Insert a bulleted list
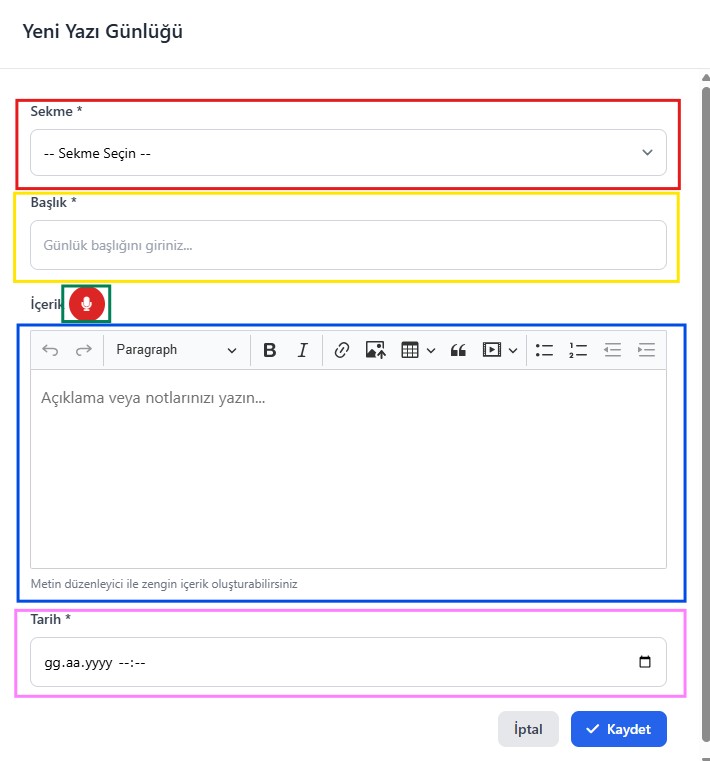The width and height of the screenshot is (710, 761). pyautogui.click(x=544, y=350)
